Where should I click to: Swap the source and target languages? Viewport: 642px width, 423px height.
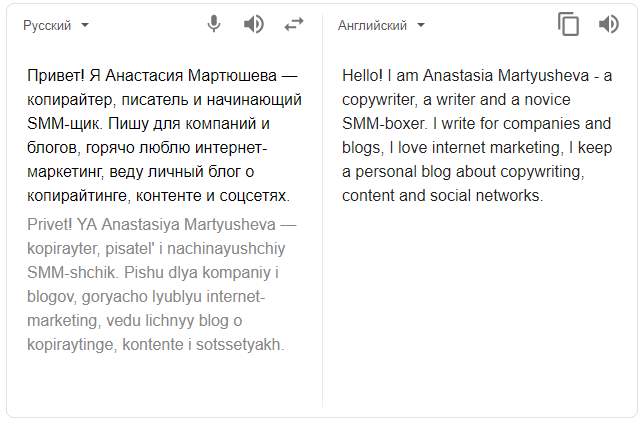[x=293, y=24]
